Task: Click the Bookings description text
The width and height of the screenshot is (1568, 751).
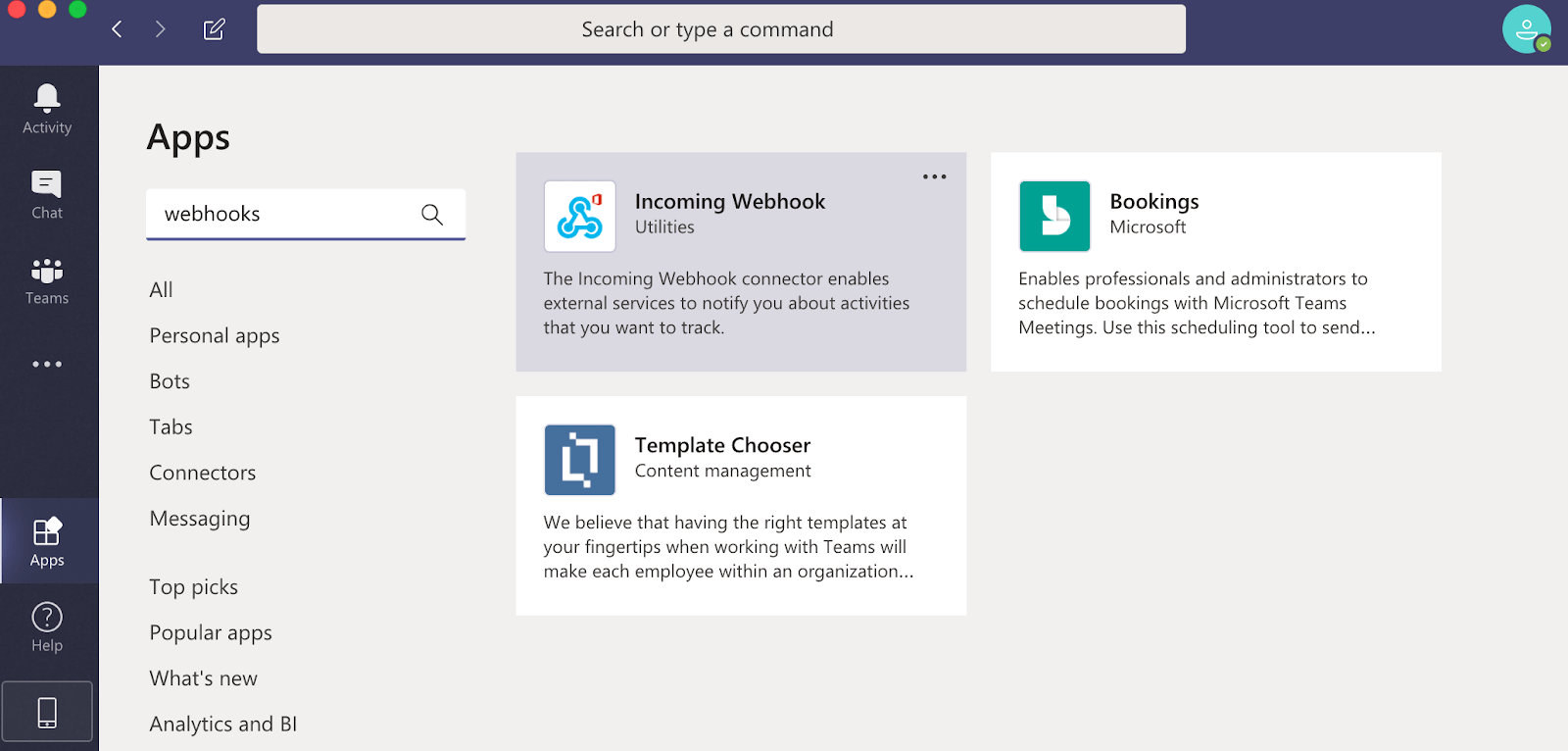Action: point(1197,303)
